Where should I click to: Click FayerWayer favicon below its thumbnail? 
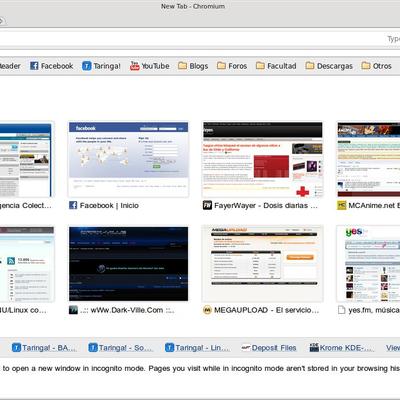[x=207, y=205]
